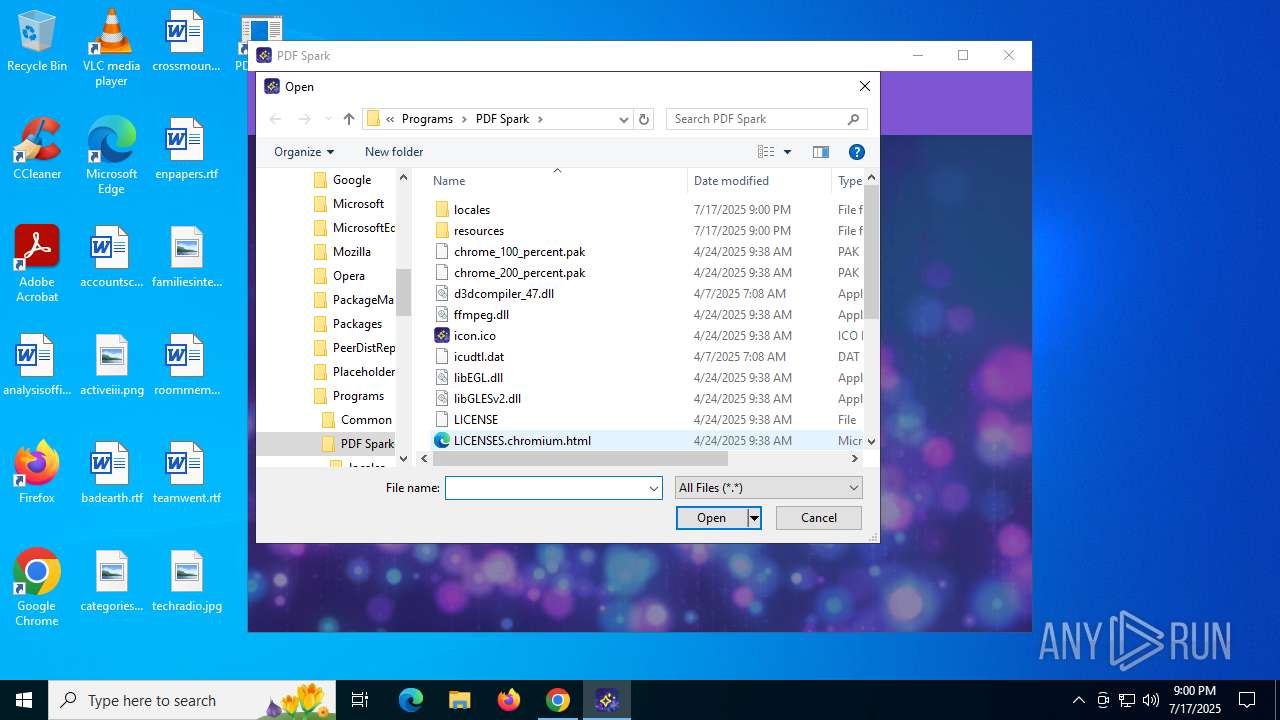Open address bar path history dropdown
1280x720 pixels.
pyautogui.click(x=624, y=119)
